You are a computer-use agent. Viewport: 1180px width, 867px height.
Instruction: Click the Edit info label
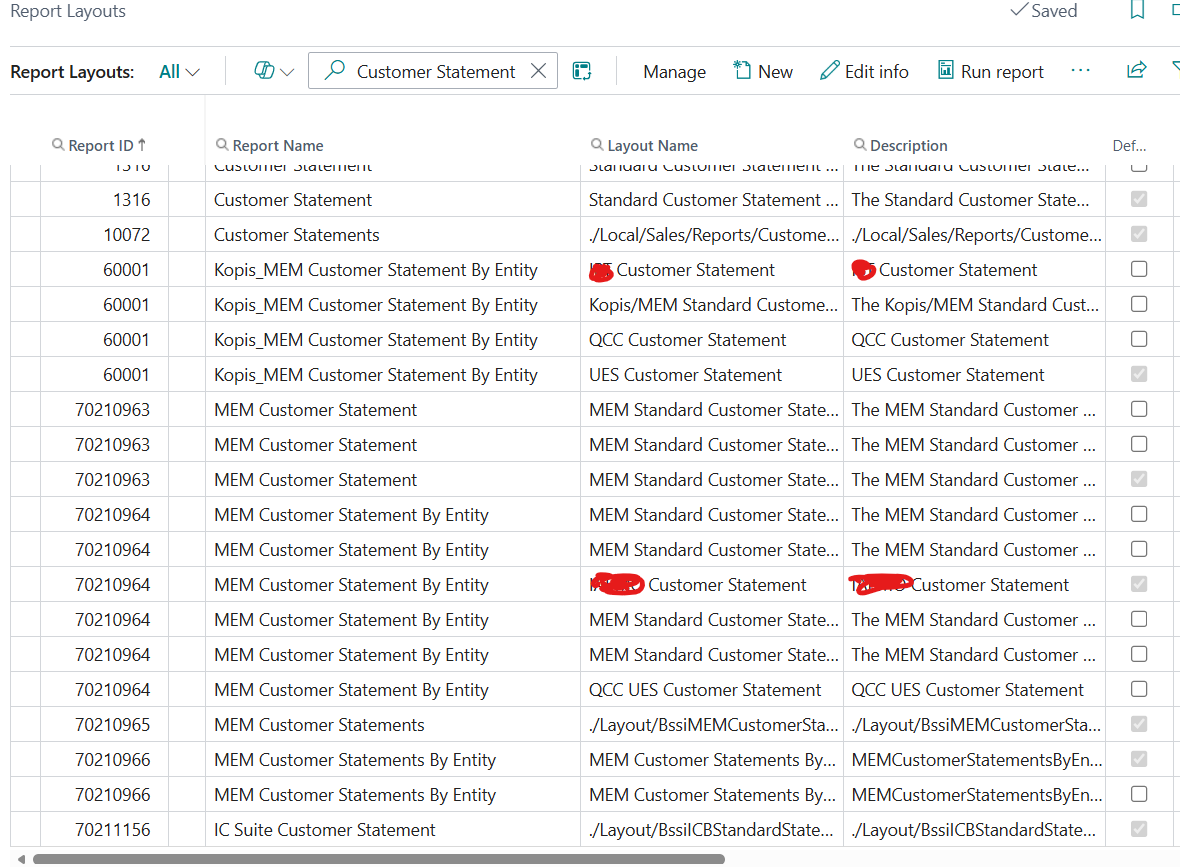(877, 71)
